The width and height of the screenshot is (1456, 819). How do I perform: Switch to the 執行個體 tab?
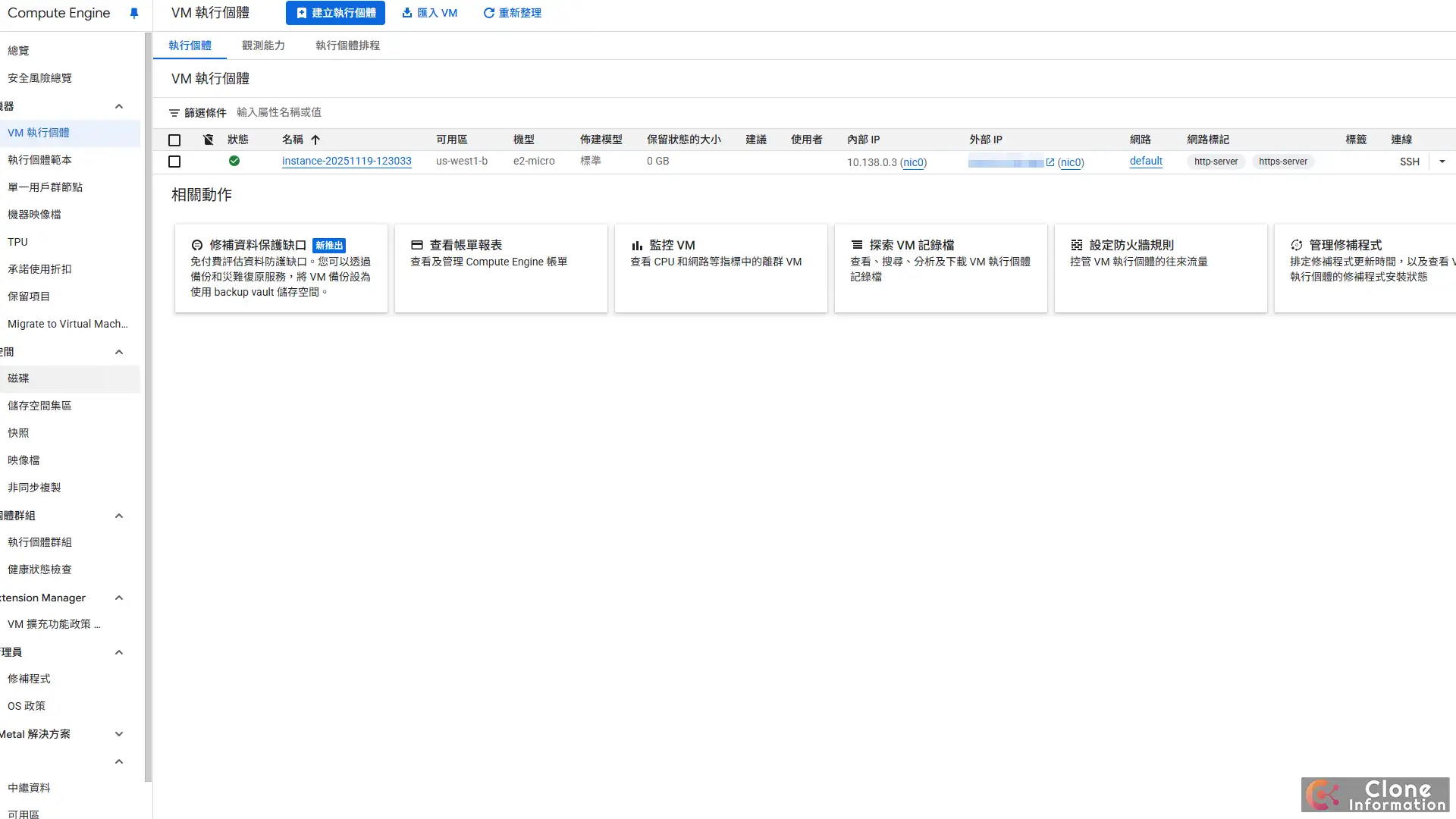click(x=190, y=45)
